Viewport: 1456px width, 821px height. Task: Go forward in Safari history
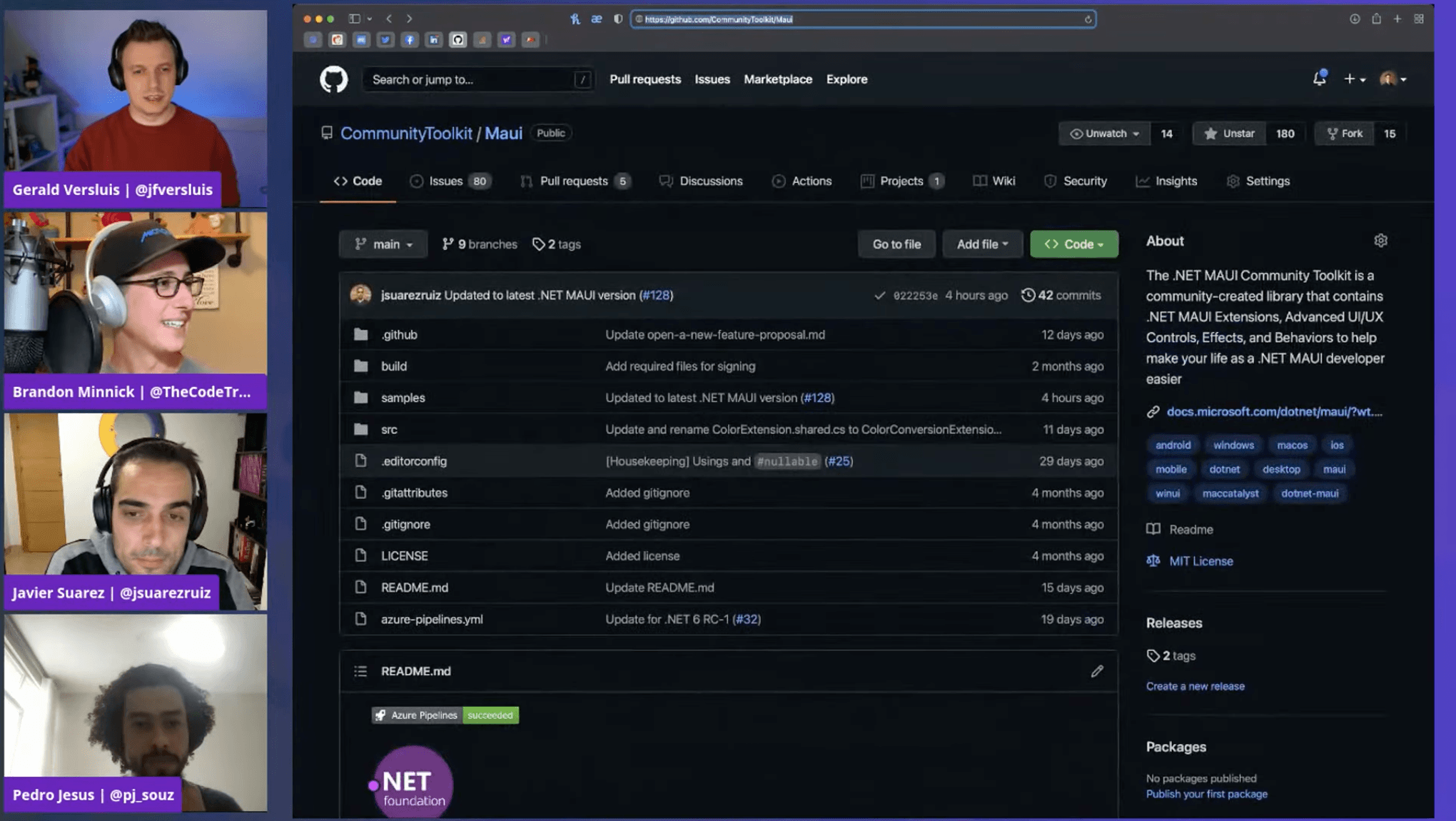click(410, 19)
